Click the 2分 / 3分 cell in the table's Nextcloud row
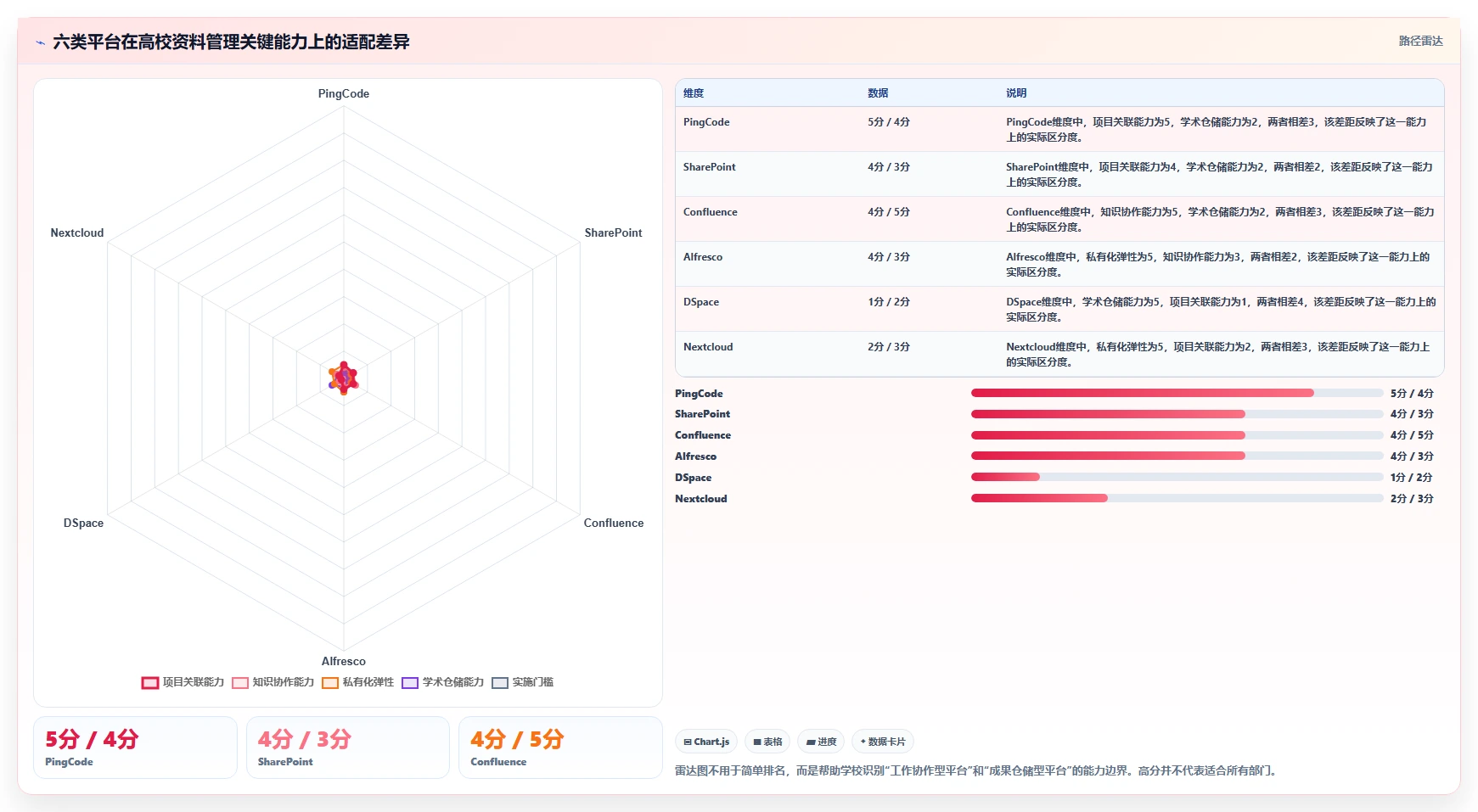The height and width of the screenshot is (812, 1478). 889,347
